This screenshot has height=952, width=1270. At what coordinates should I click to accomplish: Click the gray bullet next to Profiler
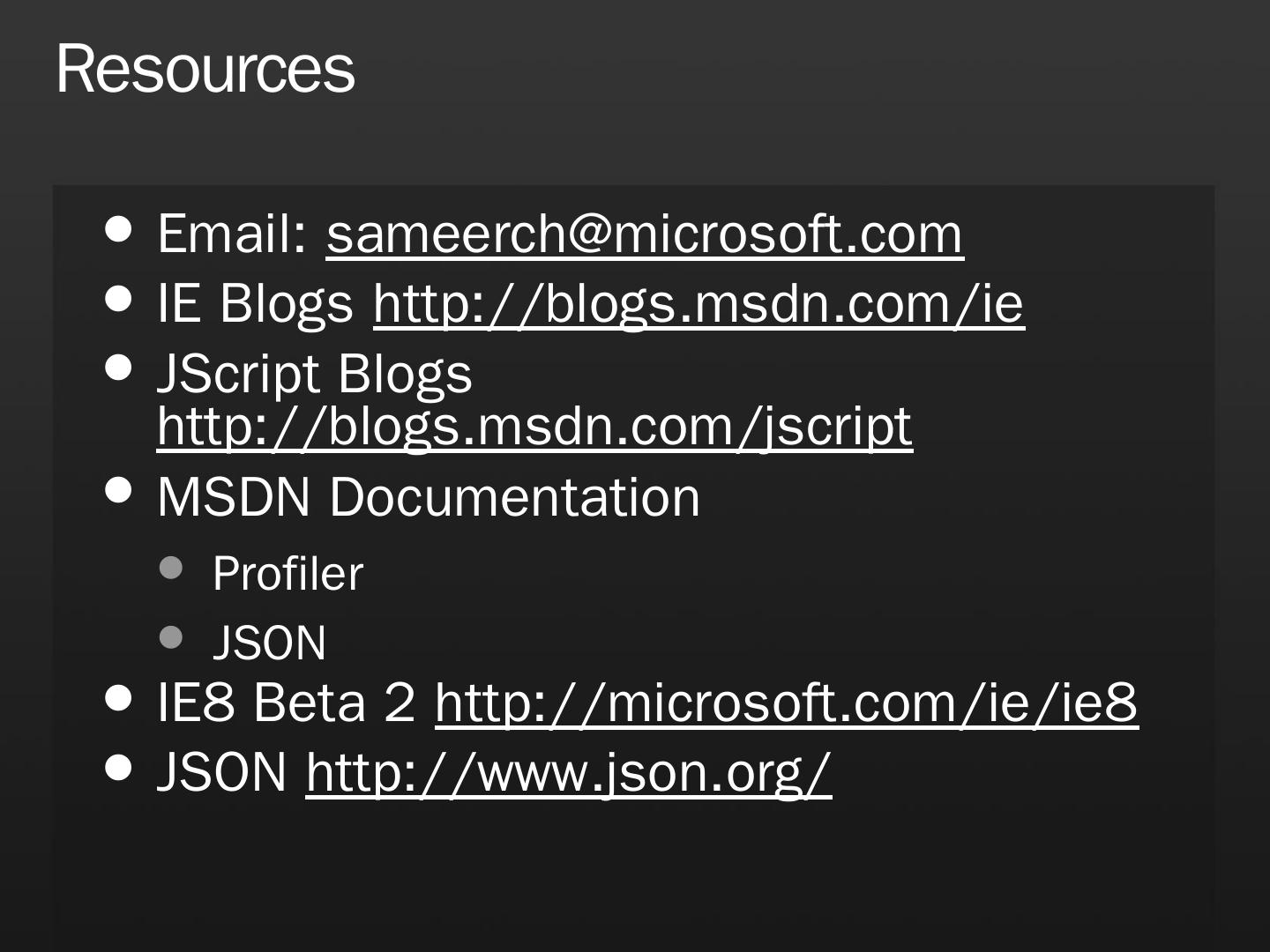(171, 568)
